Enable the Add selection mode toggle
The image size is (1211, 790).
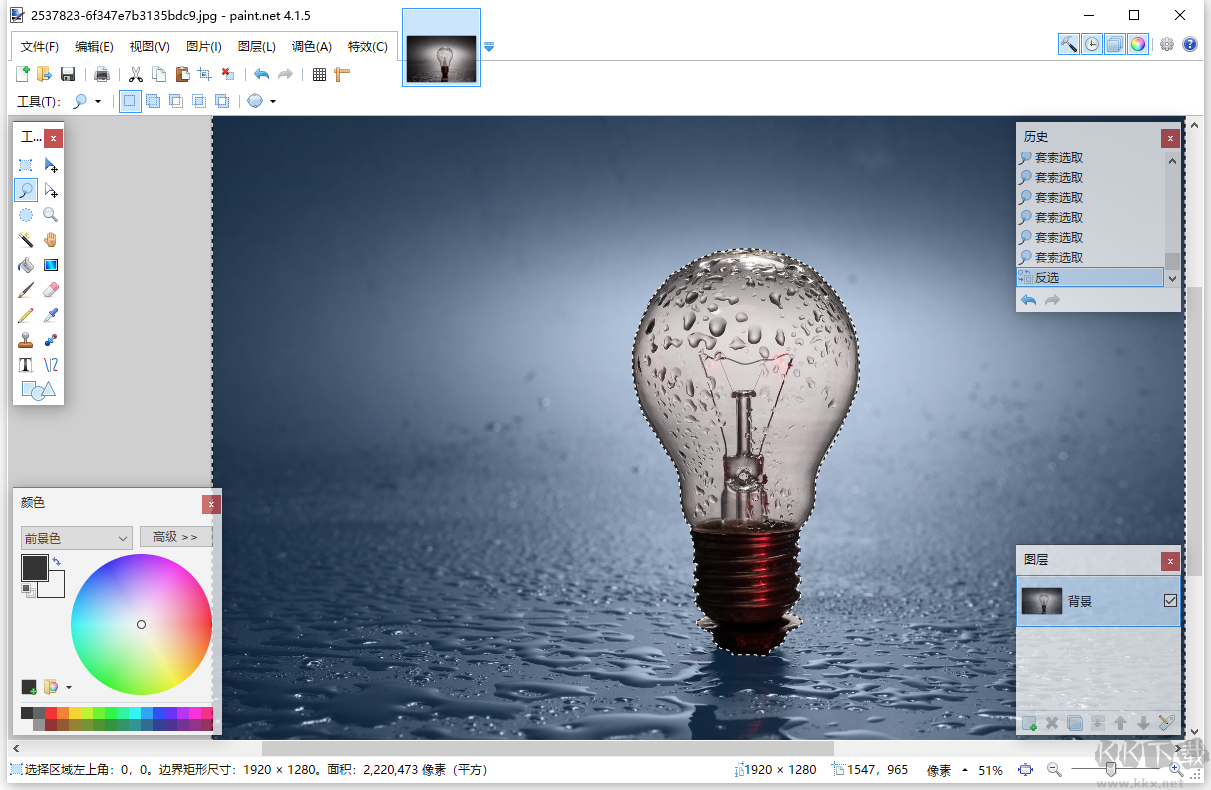pos(153,100)
